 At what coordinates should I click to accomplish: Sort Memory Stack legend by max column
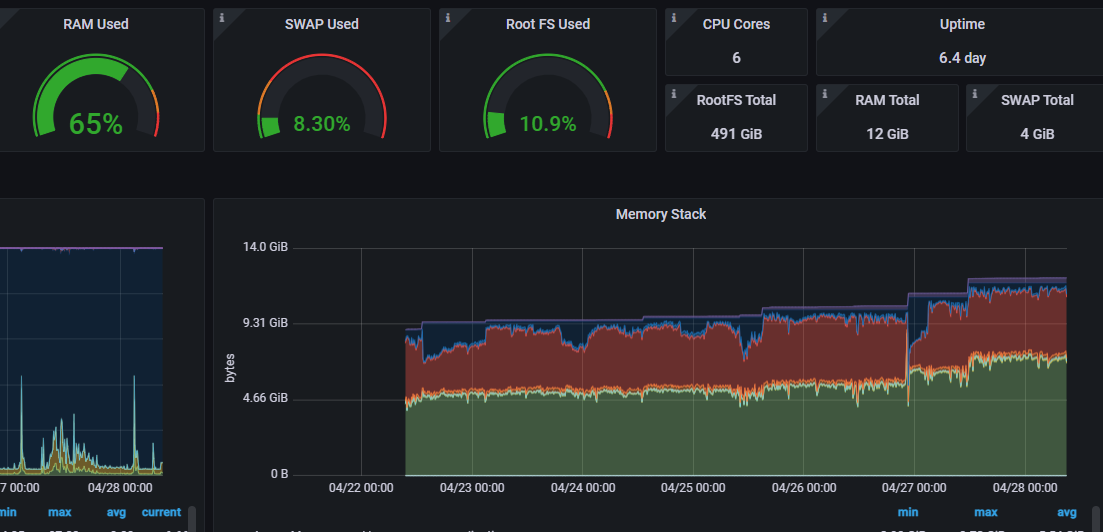coord(986,512)
